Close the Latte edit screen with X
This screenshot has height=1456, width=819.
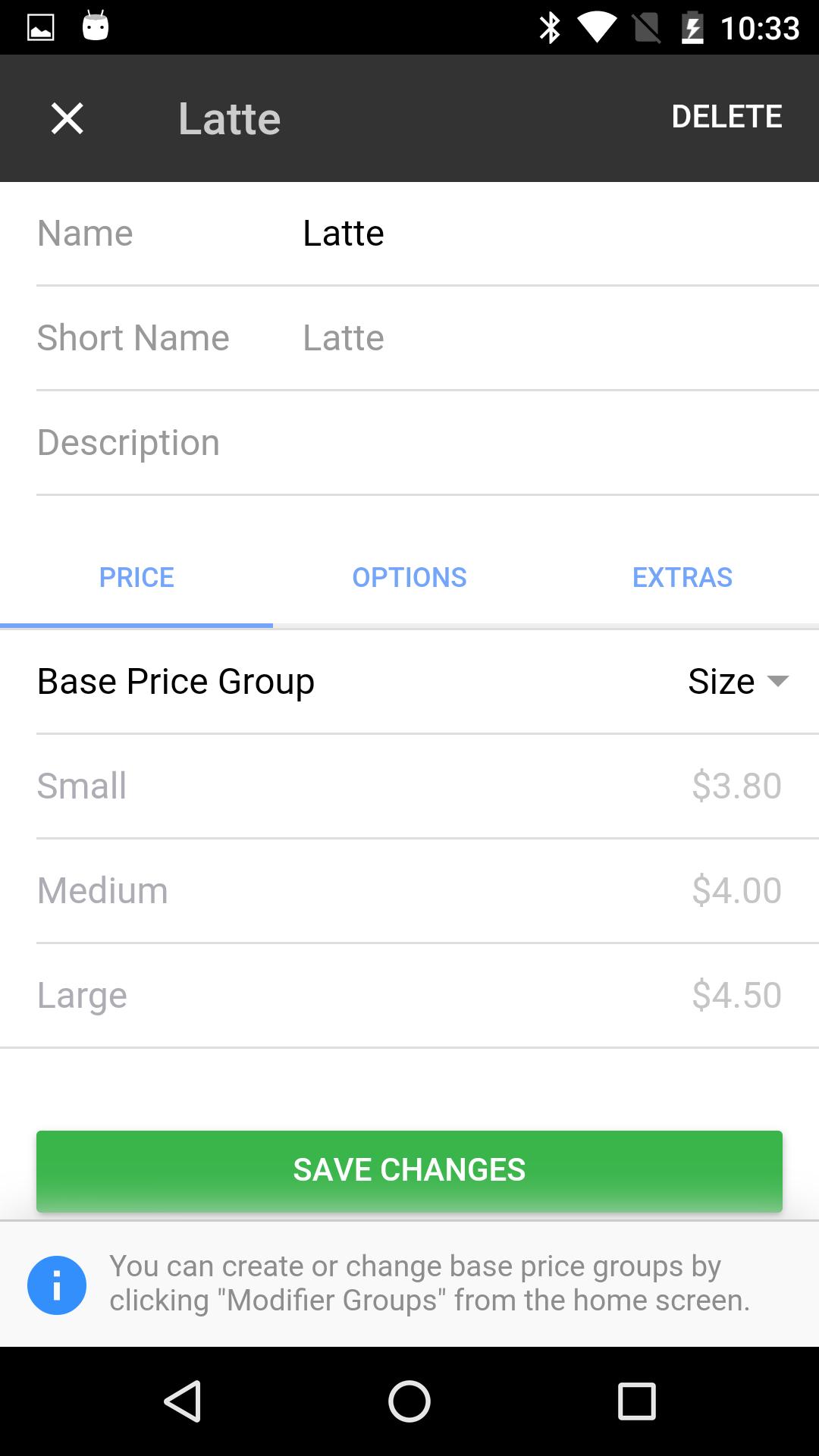67,118
